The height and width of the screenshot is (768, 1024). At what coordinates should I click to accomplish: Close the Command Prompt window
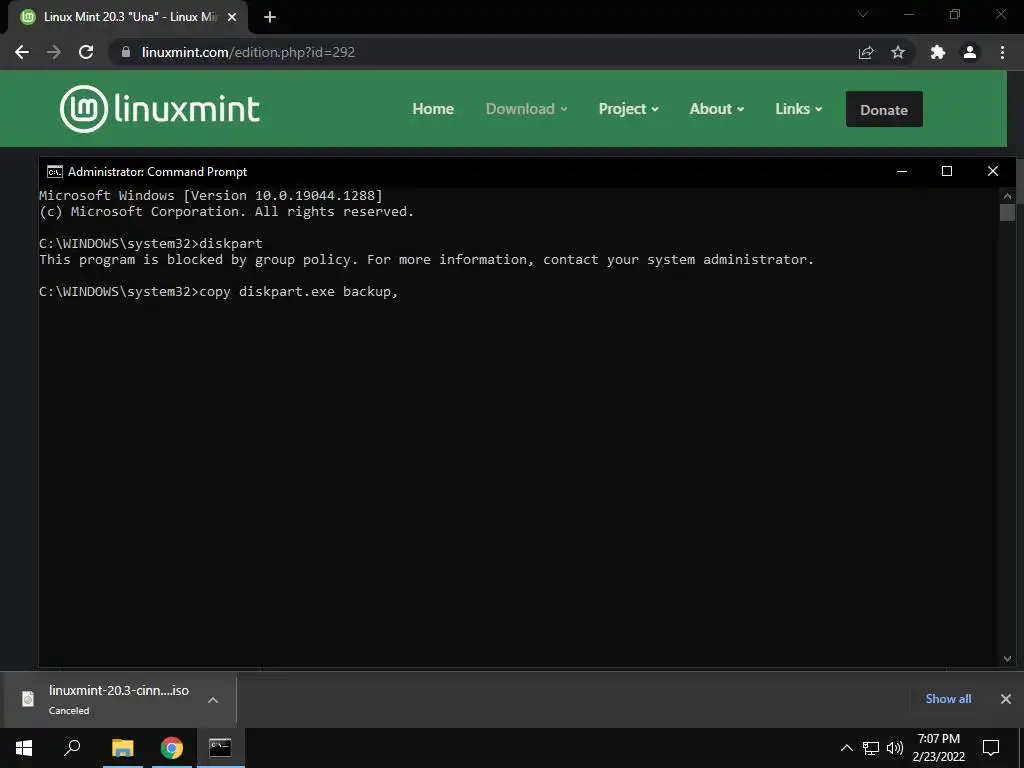click(x=993, y=171)
